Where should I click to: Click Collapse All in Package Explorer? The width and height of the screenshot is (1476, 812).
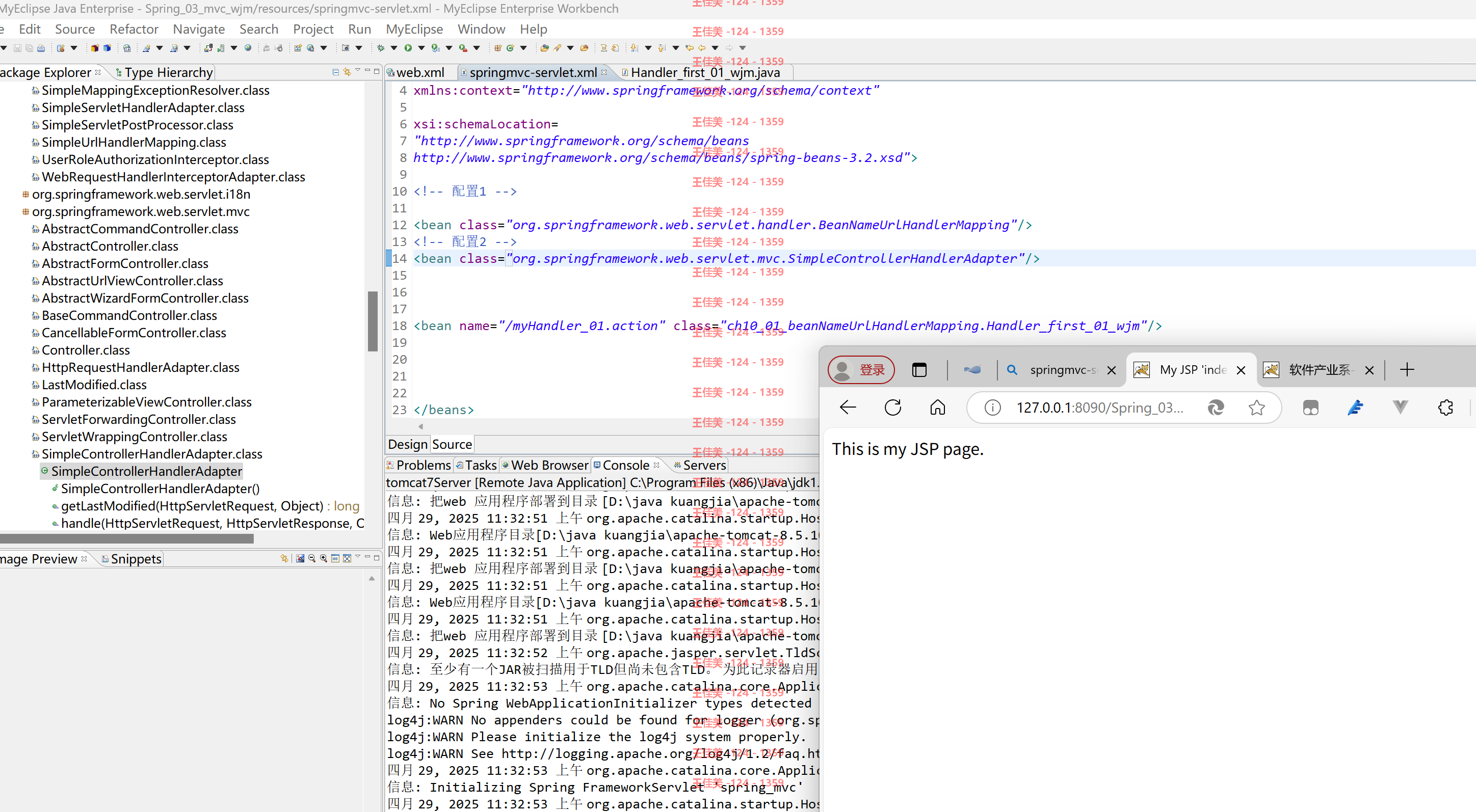click(x=335, y=72)
